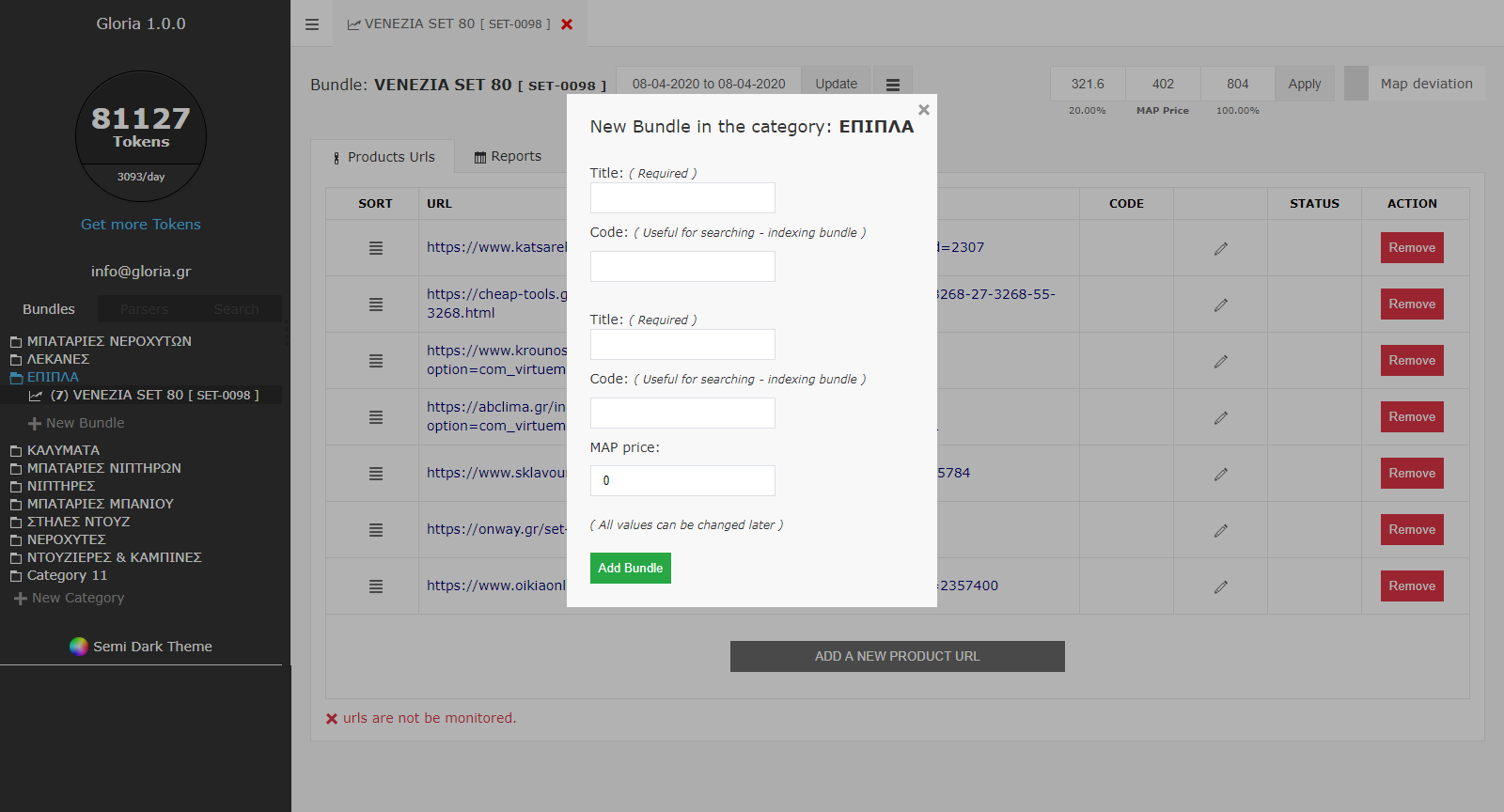The width and height of the screenshot is (1504, 812).
Task: Click the sort handle for onway.gr row
Action: 376,530
